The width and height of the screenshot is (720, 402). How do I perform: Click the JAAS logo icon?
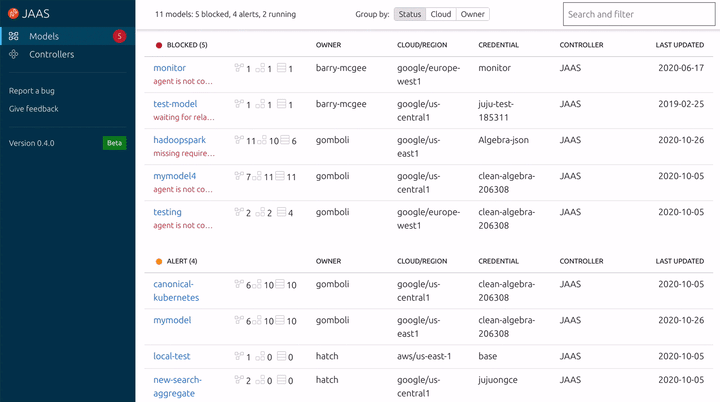(13, 13)
